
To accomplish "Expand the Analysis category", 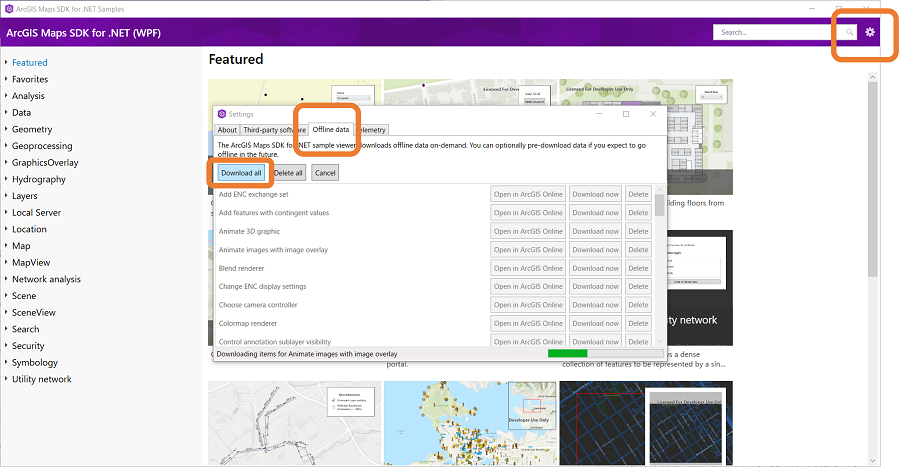I will pos(6,96).
